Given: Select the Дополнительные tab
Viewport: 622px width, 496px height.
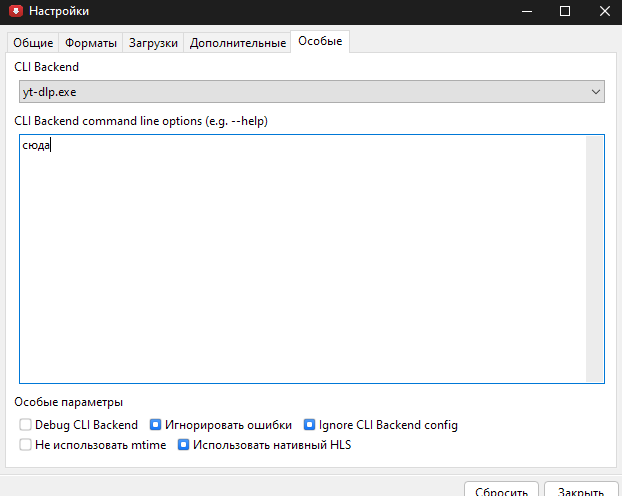Looking at the screenshot, I should [237, 43].
